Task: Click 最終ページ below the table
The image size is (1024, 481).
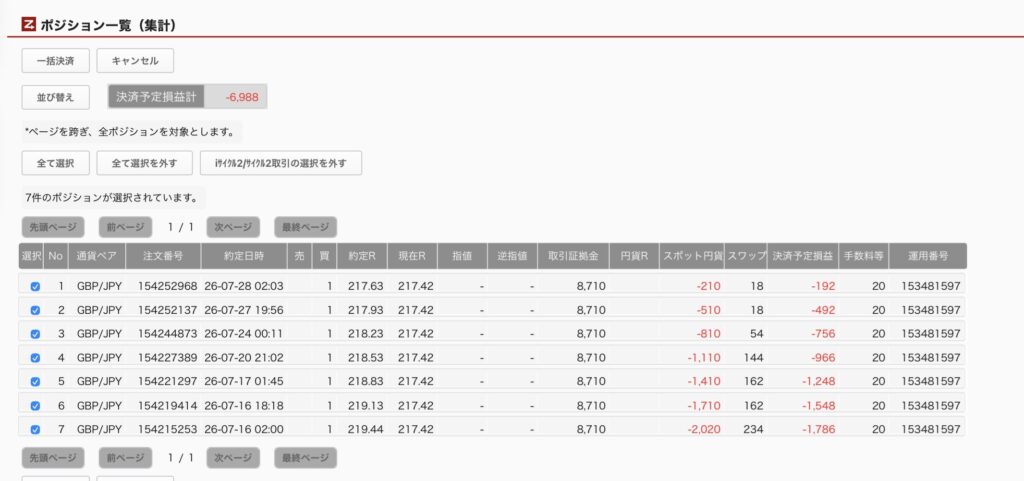Action: tap(306, 458)
